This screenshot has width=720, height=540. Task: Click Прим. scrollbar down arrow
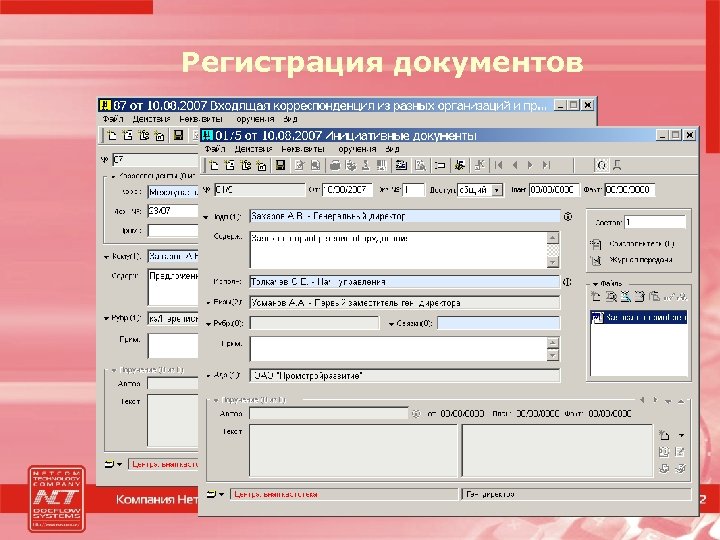coord(553,355)
